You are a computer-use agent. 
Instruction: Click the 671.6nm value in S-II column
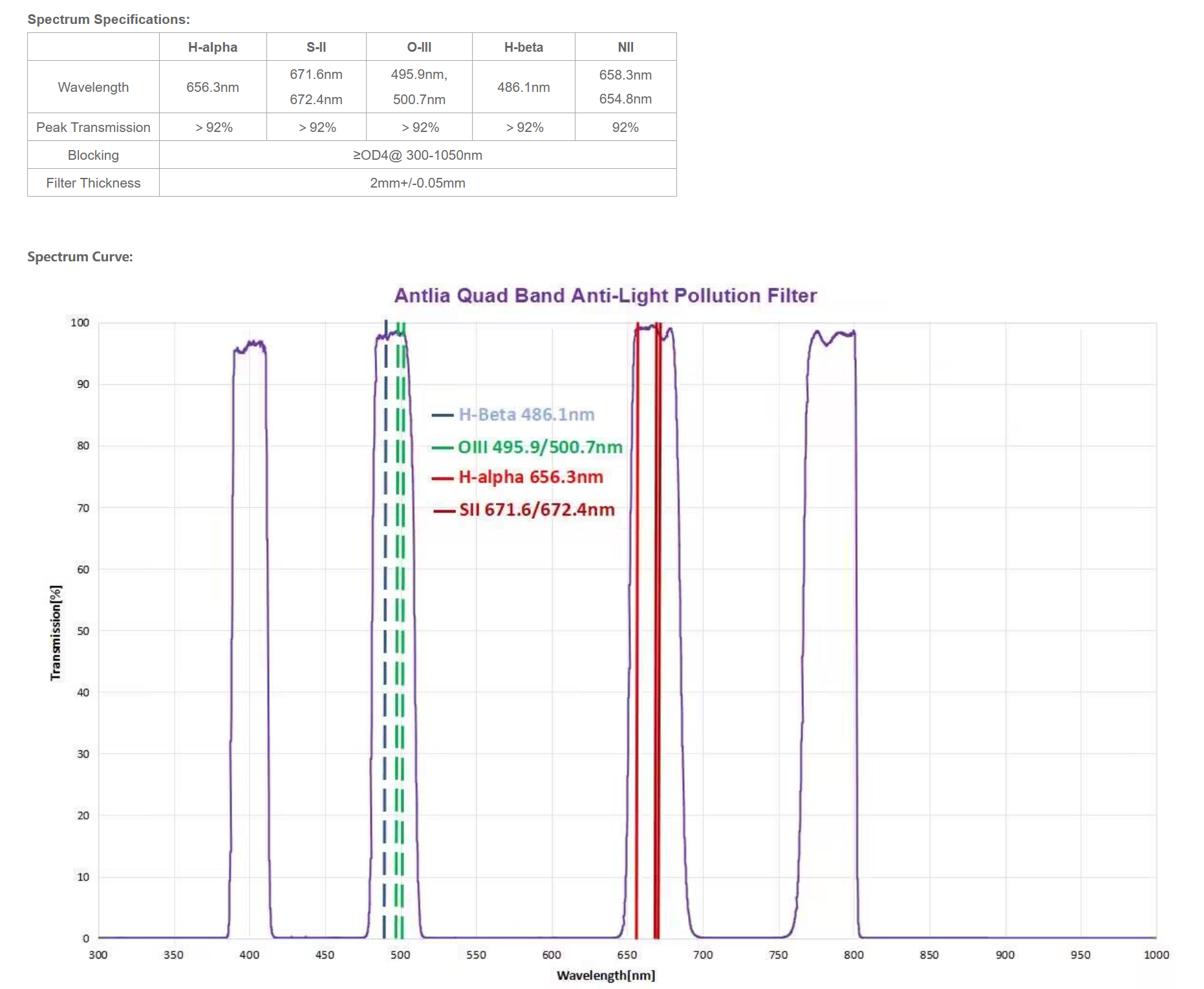click(316, 74)
